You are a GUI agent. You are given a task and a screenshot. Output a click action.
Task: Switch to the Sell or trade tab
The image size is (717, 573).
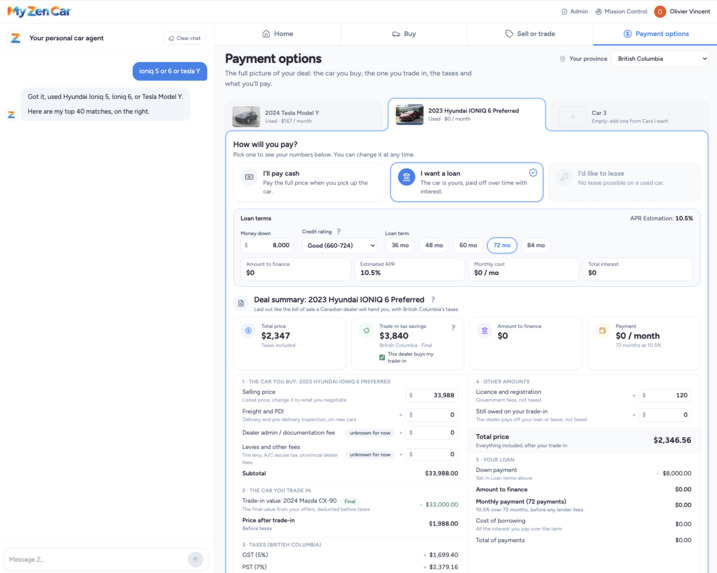[x=530, y=34]
